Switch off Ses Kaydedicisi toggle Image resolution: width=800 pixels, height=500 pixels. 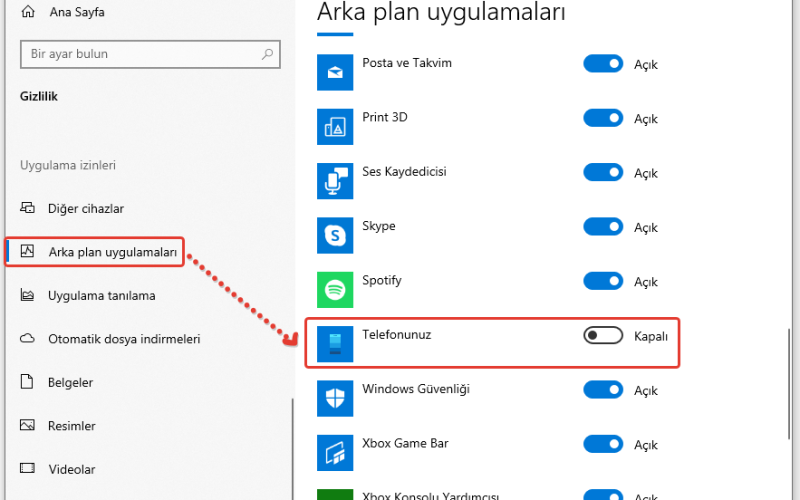(603, 172)
